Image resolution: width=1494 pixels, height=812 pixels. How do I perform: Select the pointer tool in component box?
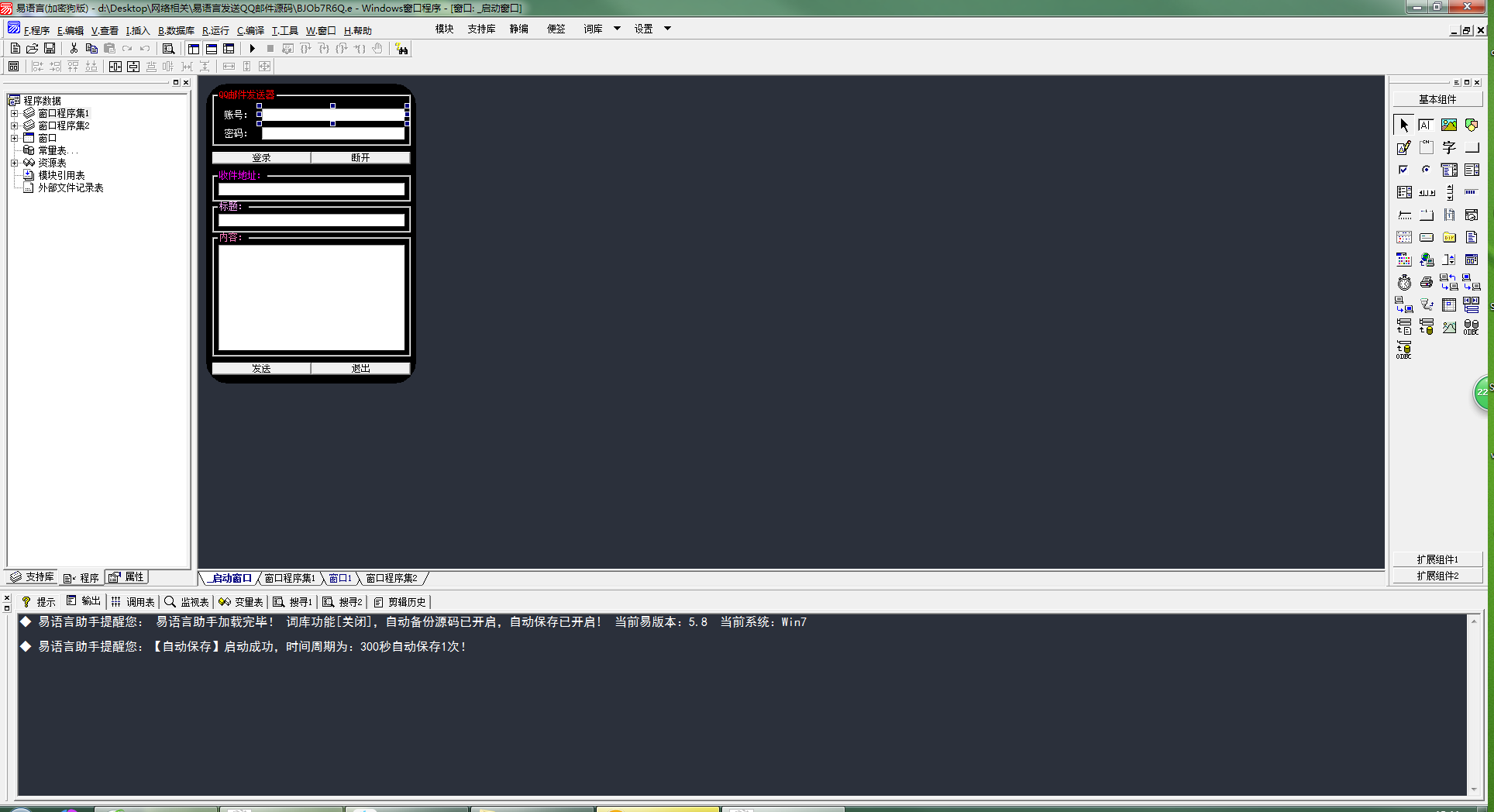1403,125
